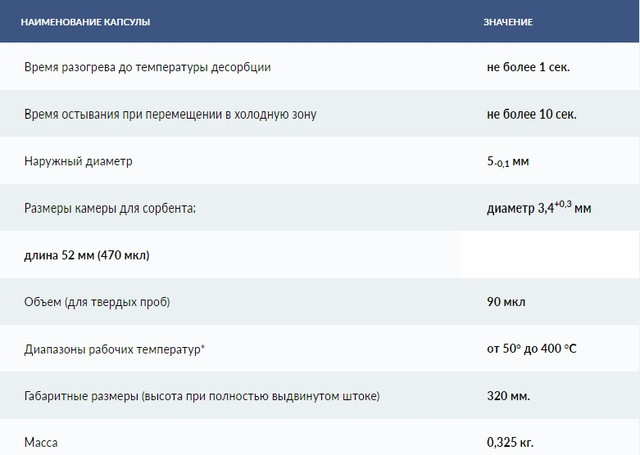
Task: Click the 'не более 10 сек.' value
Action: click(531, 114)
